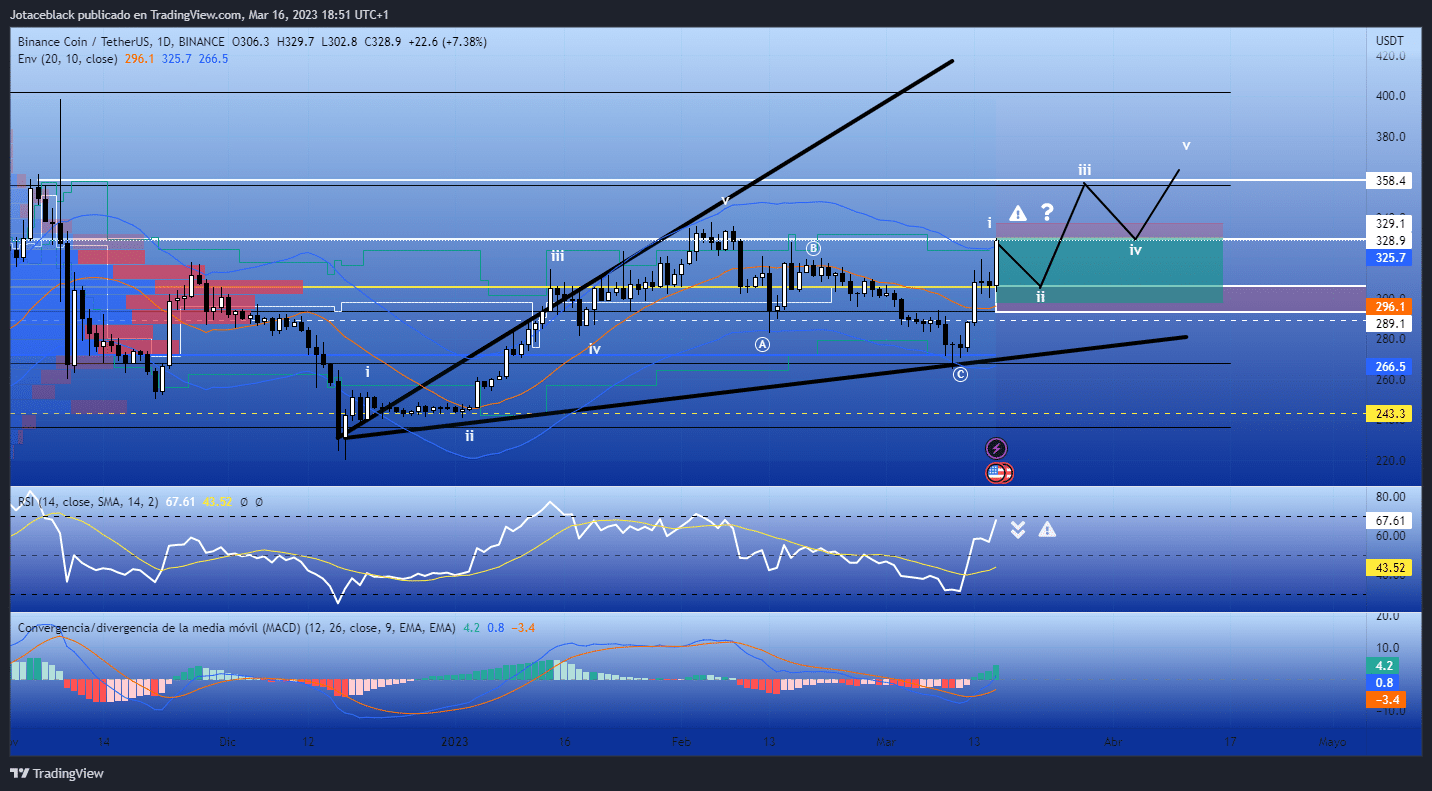1432x791 pixels.
Task: Click the 400.0 price scale value
Action: [1391, 96]
